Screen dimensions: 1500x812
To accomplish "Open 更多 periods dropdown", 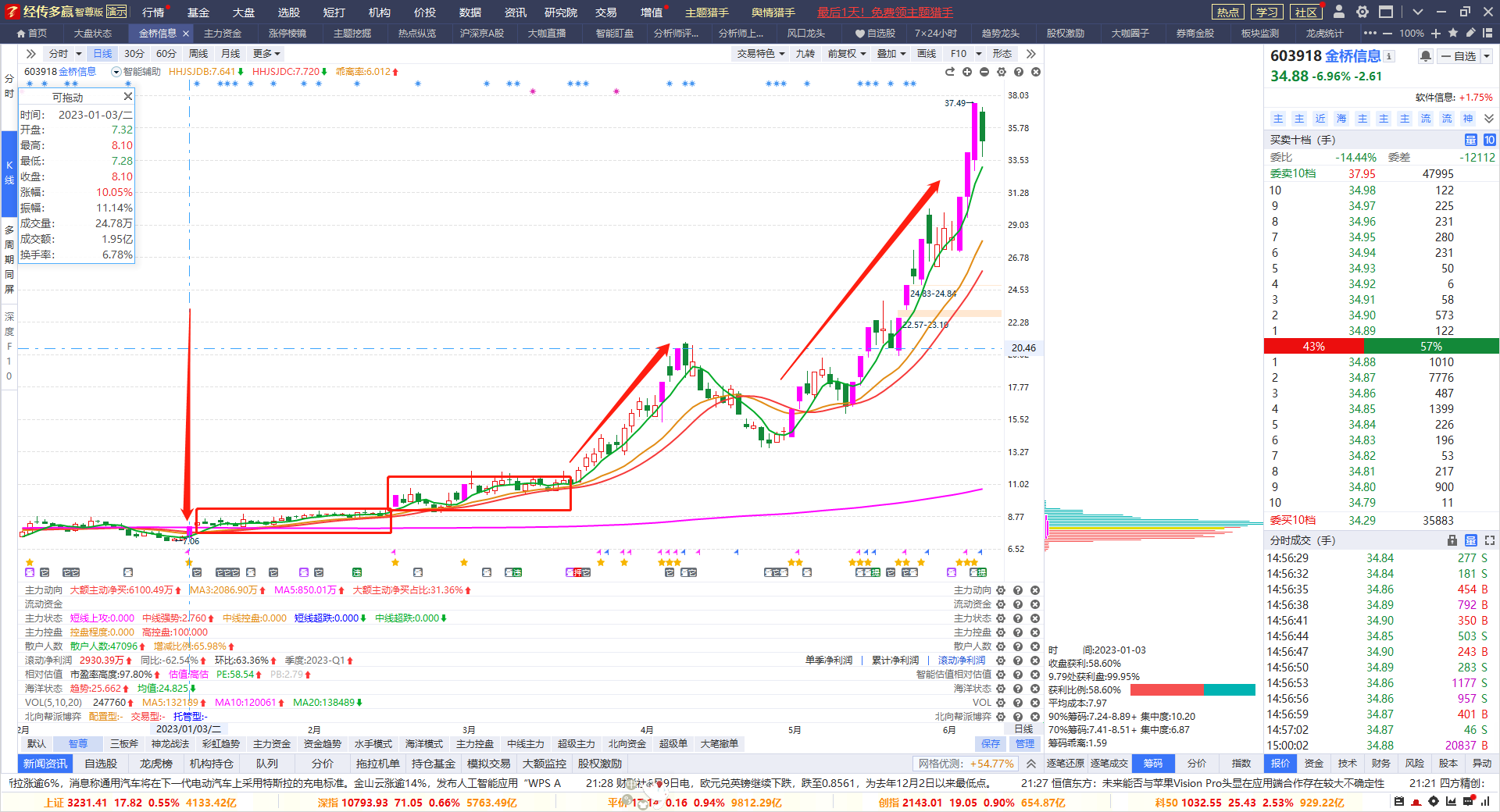I will [266, 54].
